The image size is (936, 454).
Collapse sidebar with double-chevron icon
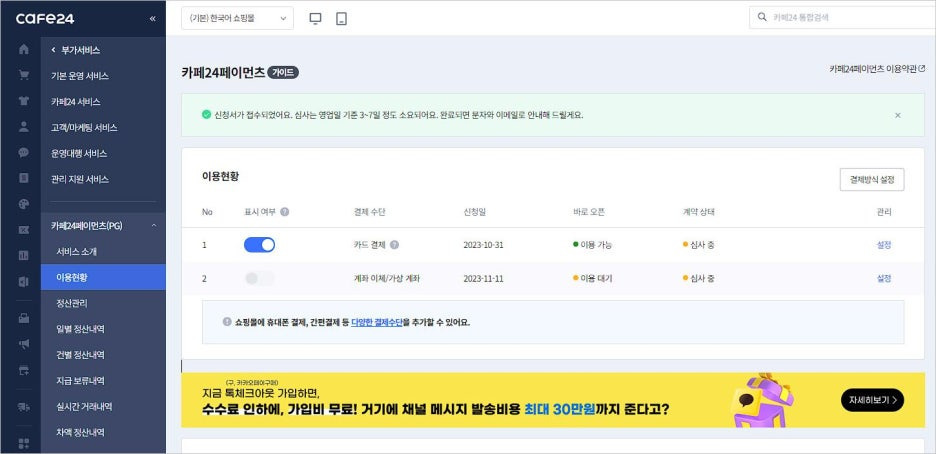[x=152, y=18]
